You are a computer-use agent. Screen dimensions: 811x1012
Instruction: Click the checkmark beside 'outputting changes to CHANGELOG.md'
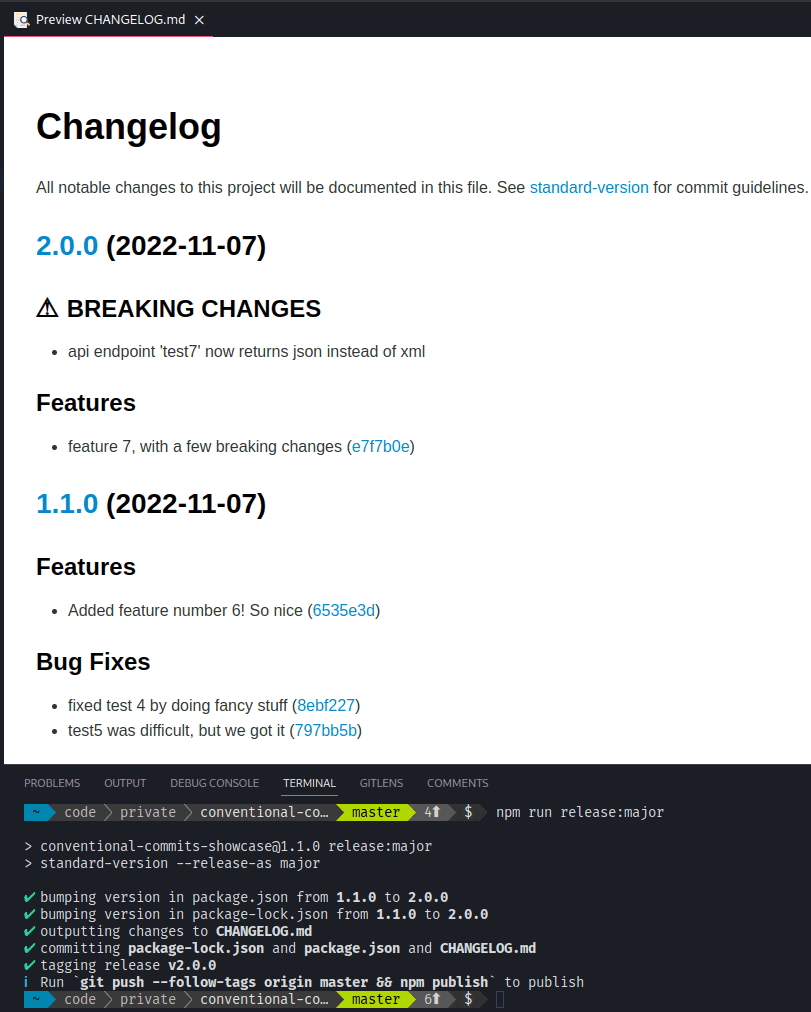pyautogui.click(x=28, y=930)
